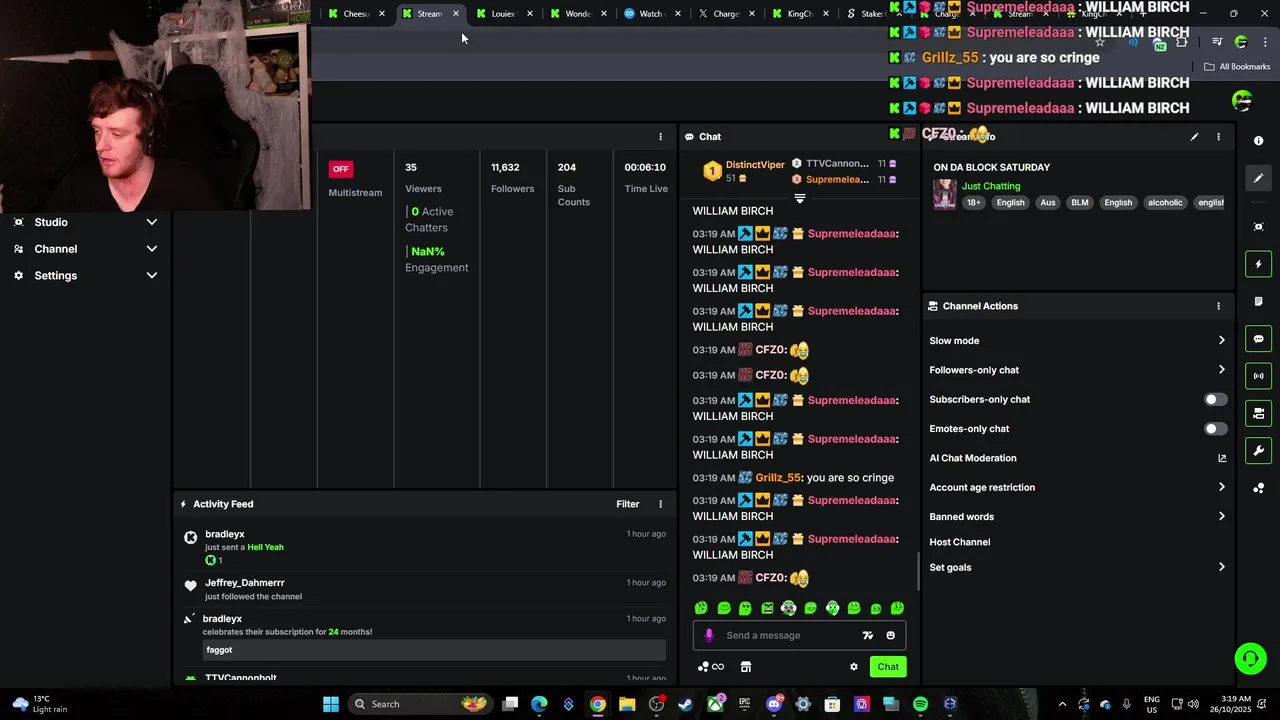
Task: Toggle the Multistream OFF switch
Action: (341, 169)
